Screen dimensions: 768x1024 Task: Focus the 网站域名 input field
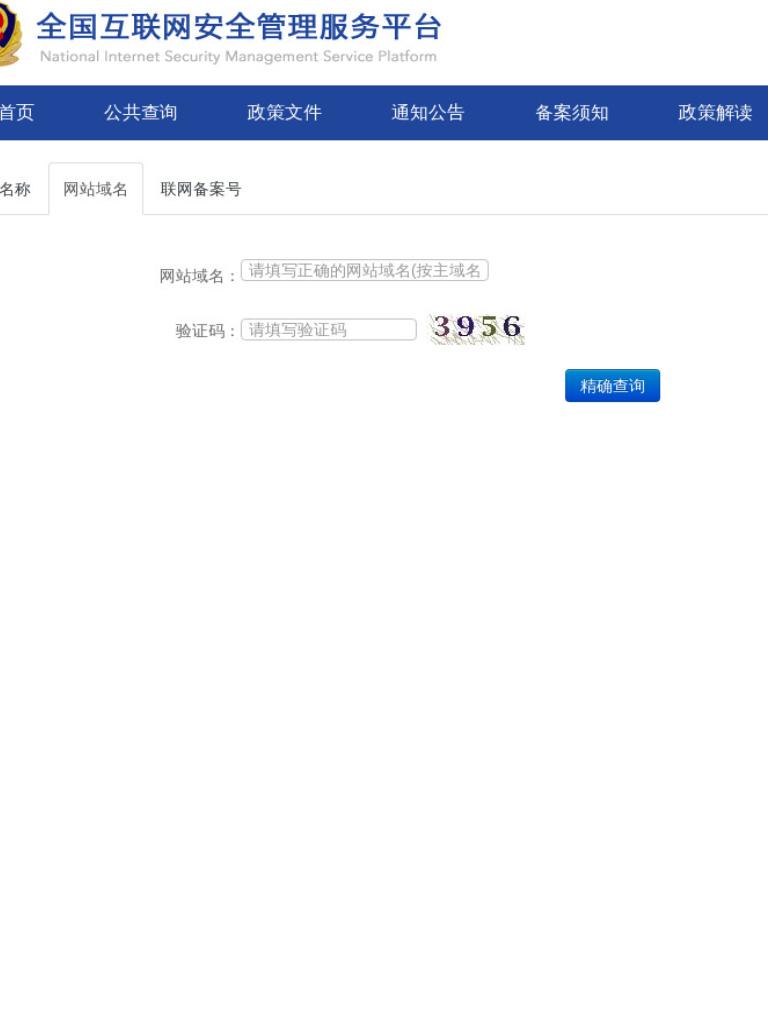[x=364, y=270]
